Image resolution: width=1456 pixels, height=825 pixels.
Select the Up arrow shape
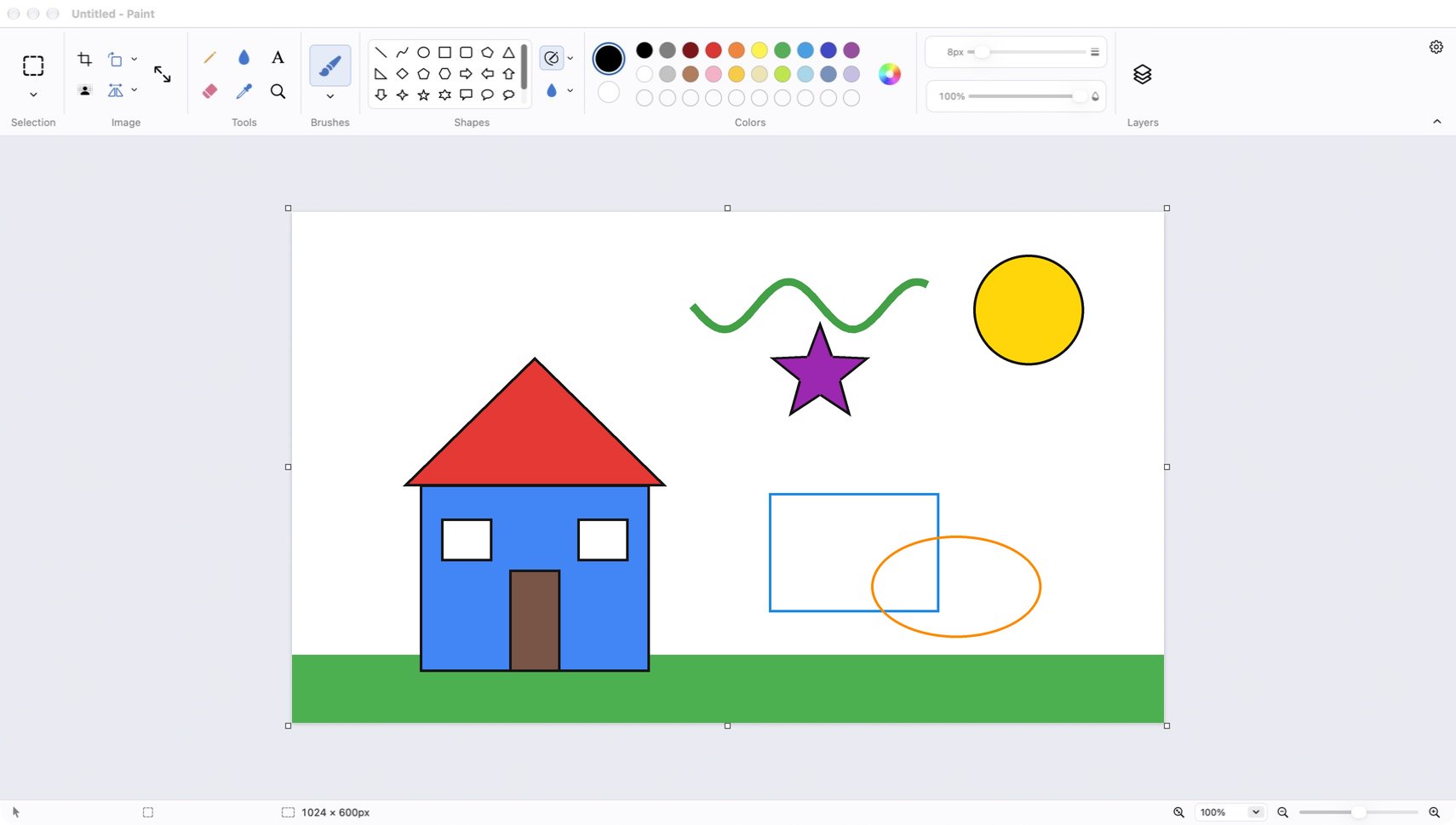point(508,73)
